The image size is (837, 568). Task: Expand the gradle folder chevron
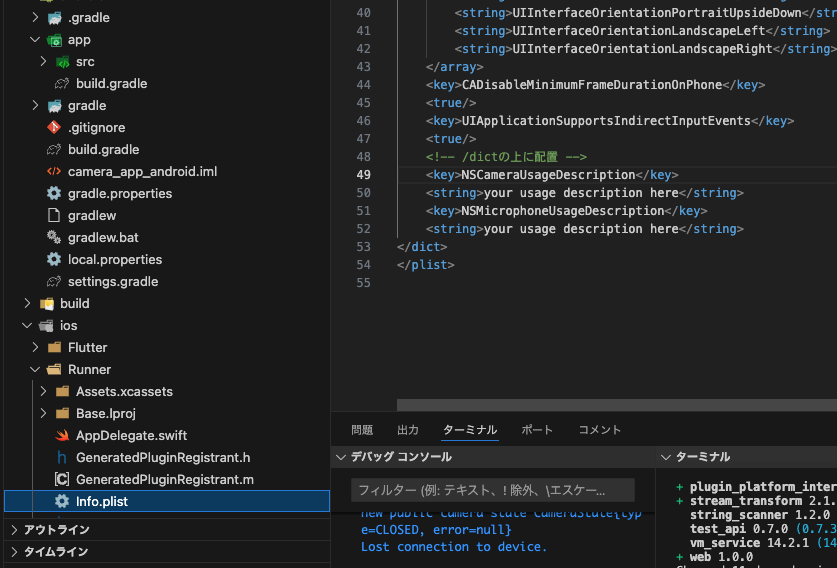pos(35,106)
